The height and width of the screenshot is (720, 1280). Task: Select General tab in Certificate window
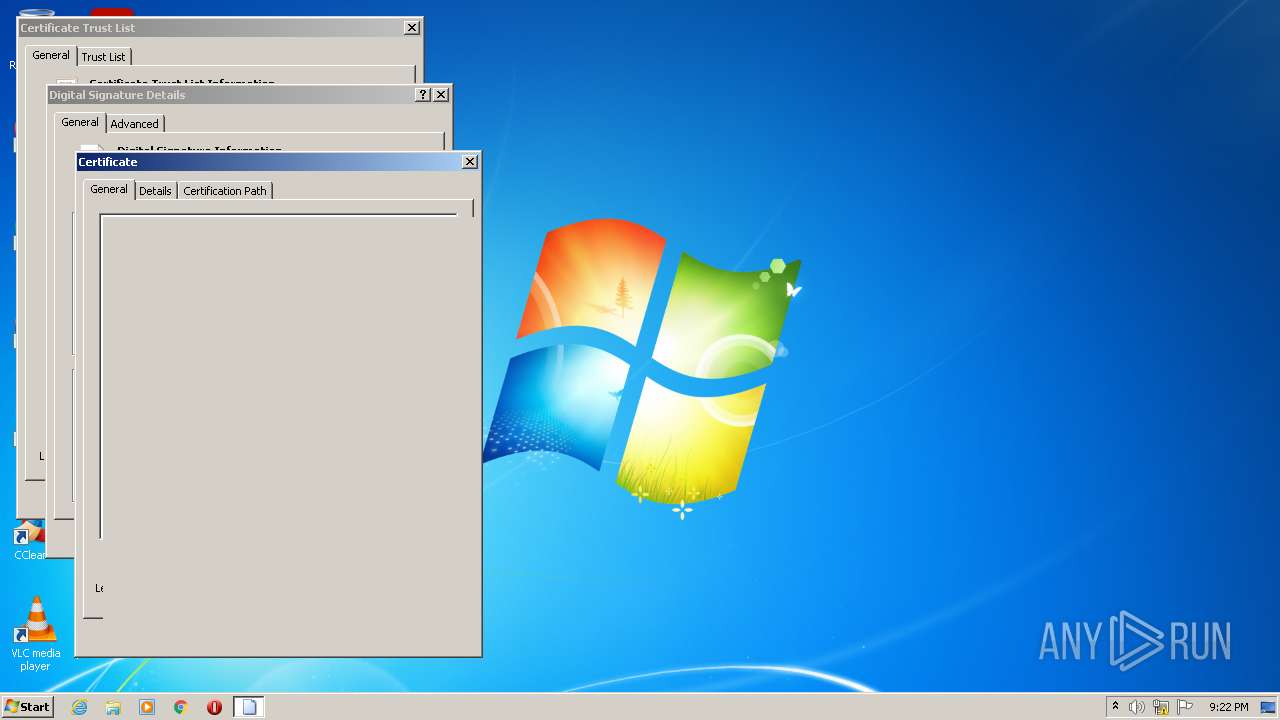(109, 189)
